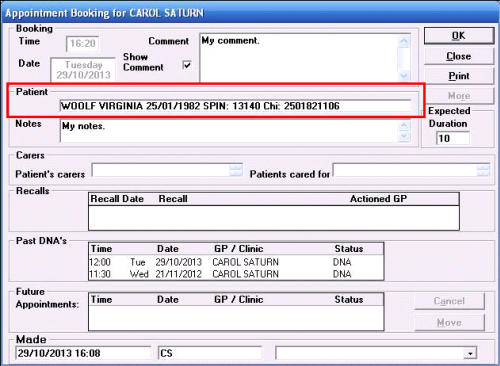Click the scroll down arrow in Notes box
The width and height of the screenshot is (500, 366).
tap(404, 136)
